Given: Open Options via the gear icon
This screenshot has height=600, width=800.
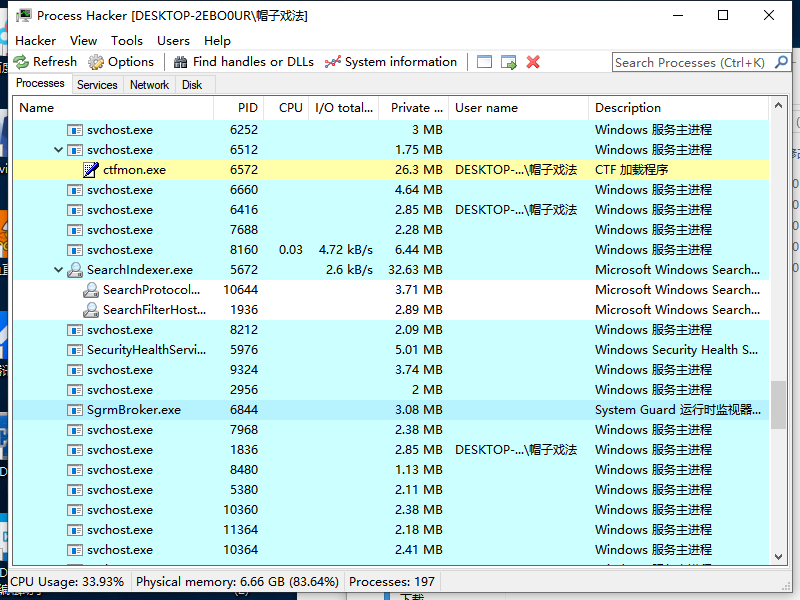Looking at the screenshot, I should [96, 62].
